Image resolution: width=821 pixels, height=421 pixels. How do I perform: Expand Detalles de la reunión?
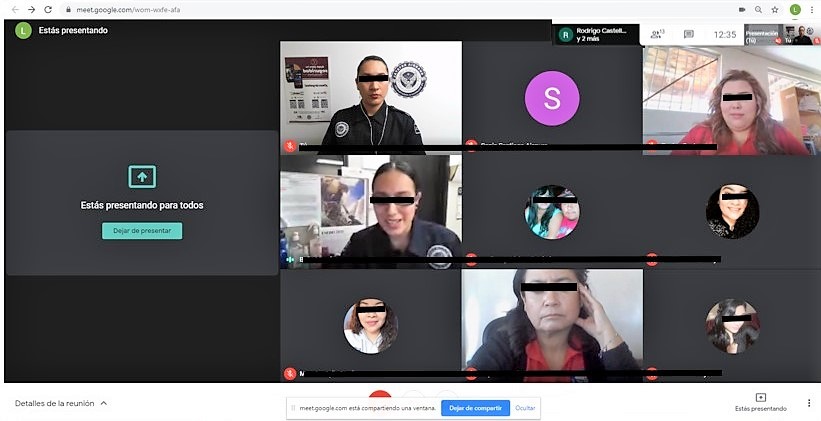coord(61,403)
